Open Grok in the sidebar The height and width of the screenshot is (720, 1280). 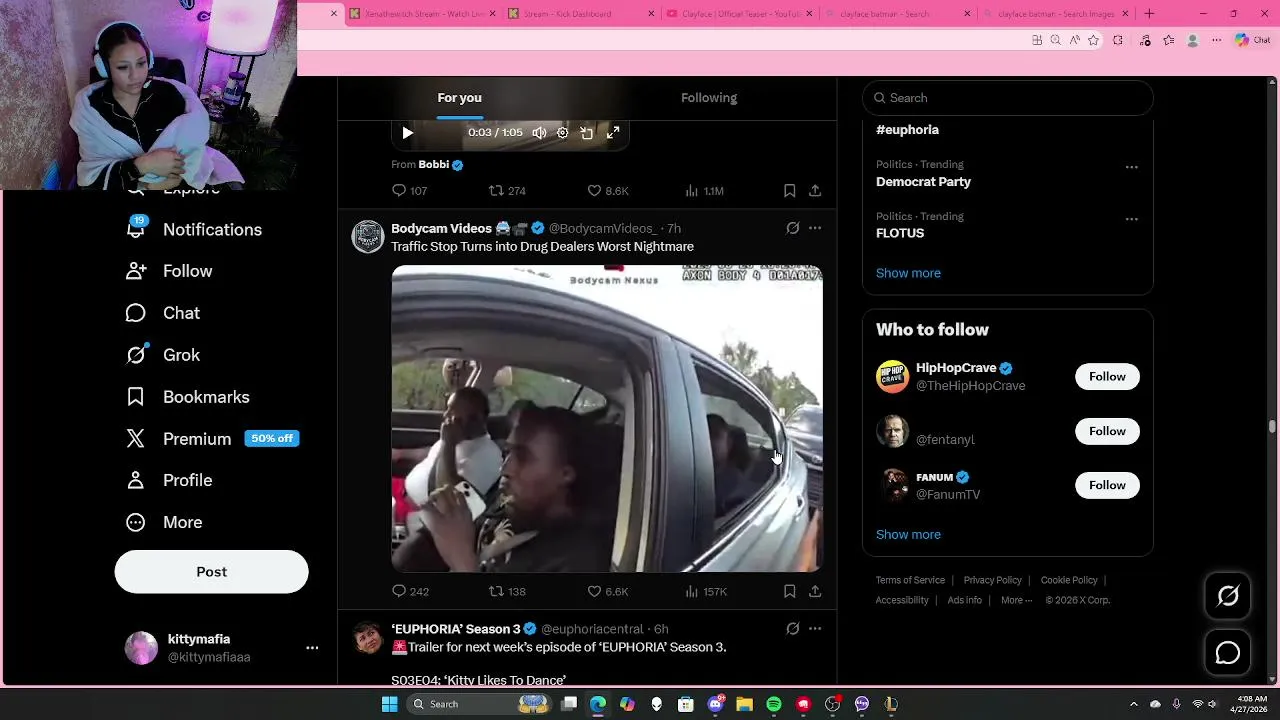tap(163, 355)
